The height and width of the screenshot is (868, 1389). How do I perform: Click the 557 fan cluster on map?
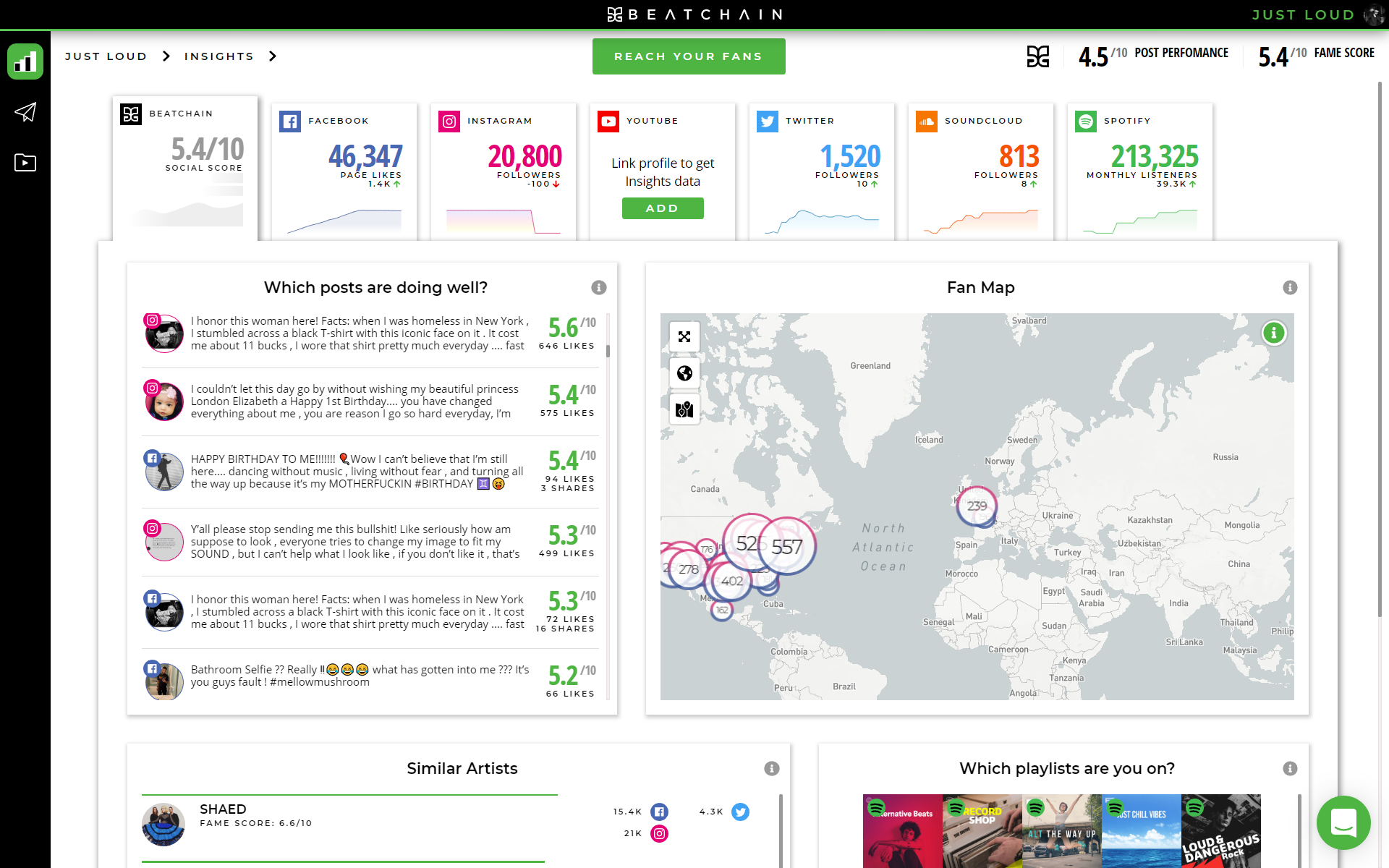pyautogui.click(x=787, y=547)
